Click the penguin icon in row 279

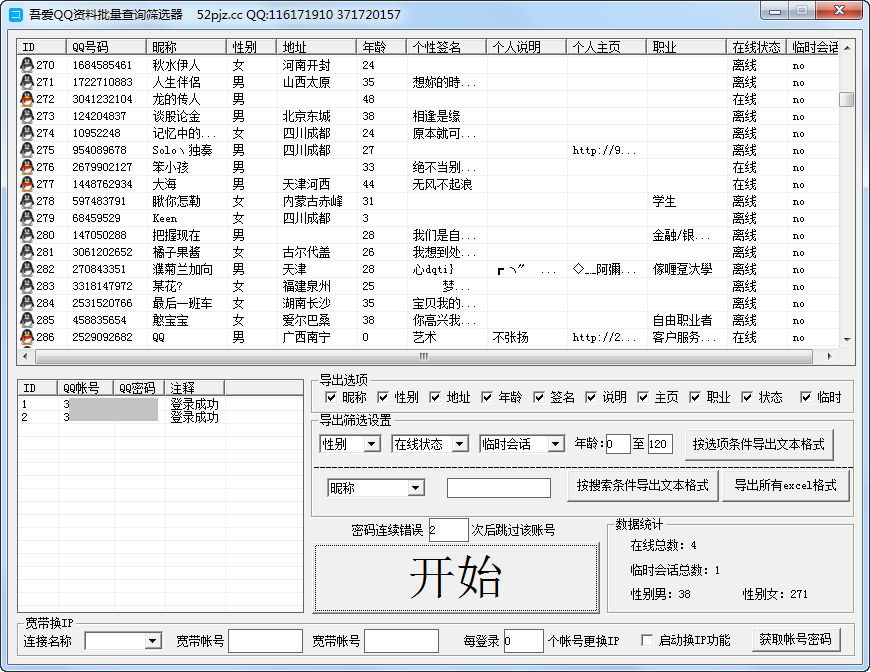[27, 218]
